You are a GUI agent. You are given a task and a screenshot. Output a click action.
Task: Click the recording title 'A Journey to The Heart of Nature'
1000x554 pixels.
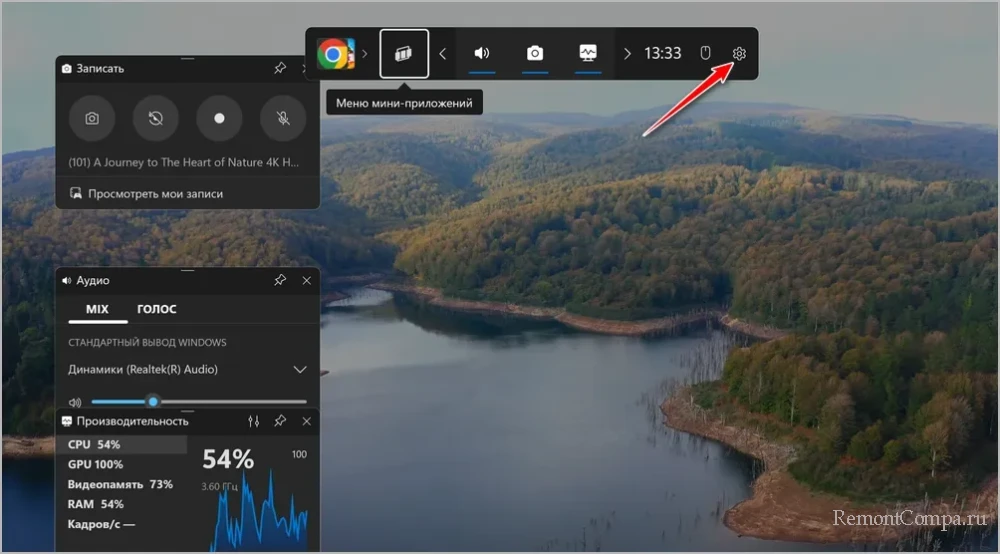coord(183,162)
